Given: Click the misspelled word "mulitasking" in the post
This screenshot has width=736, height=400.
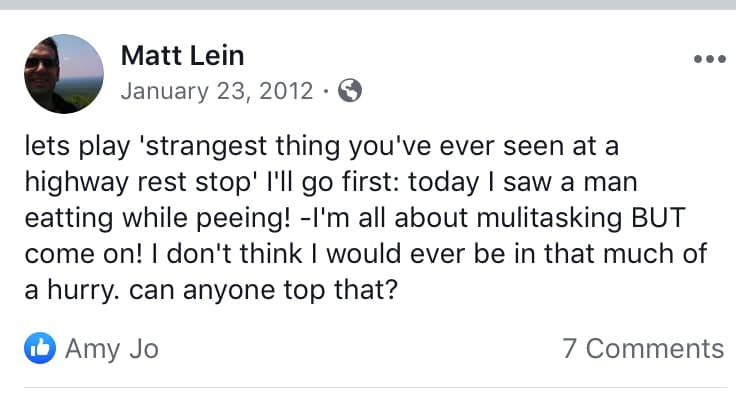Looking at the screenshot, I should (x=549, y=218).
